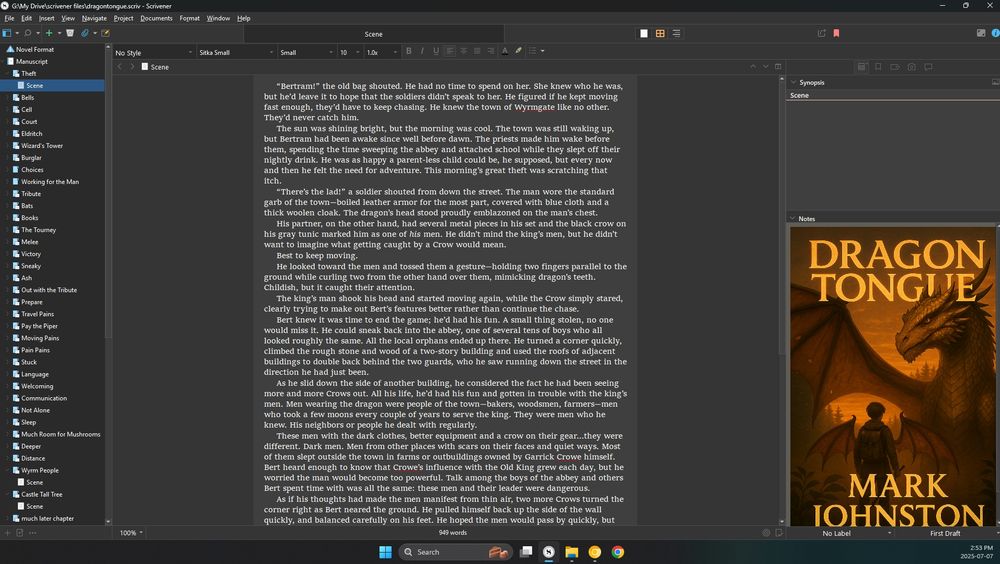
Task: Click the red Bookmark toolbar icon
Action: [x=836, y=33]
